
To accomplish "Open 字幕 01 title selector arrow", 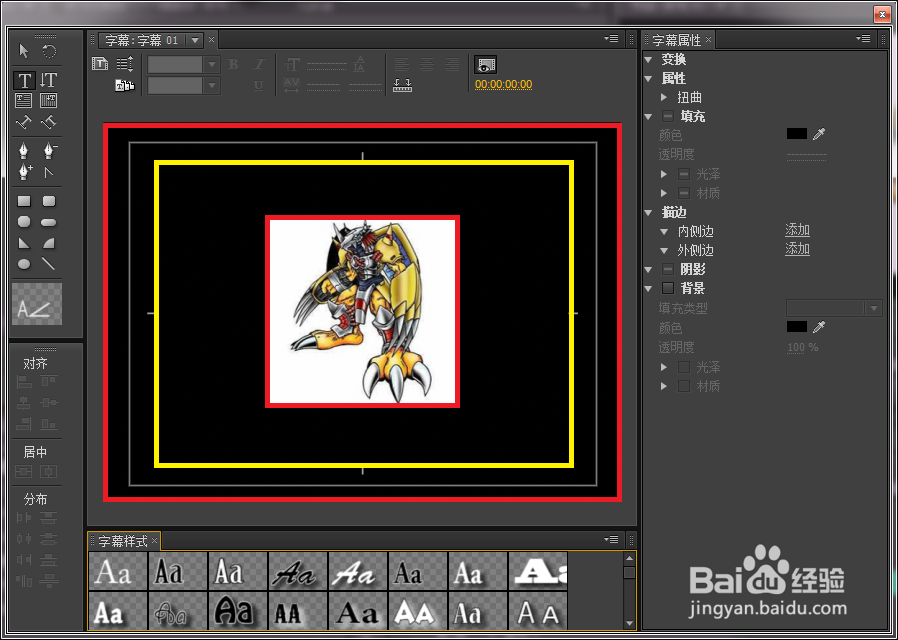I will [195, 41].
